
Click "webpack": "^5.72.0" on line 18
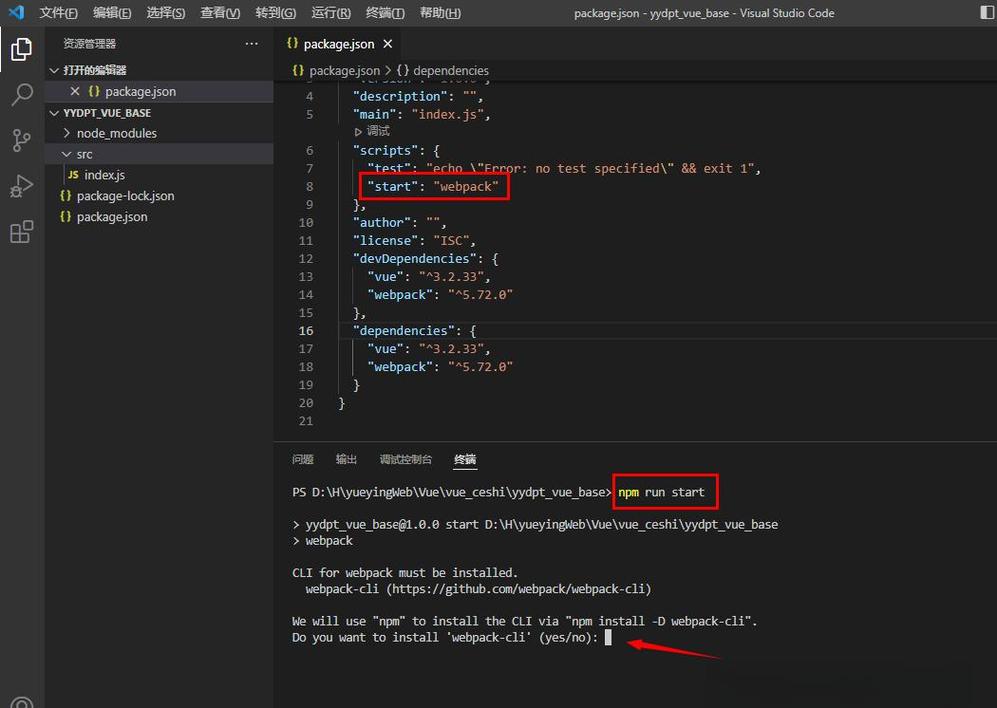[x=440, y=367]
